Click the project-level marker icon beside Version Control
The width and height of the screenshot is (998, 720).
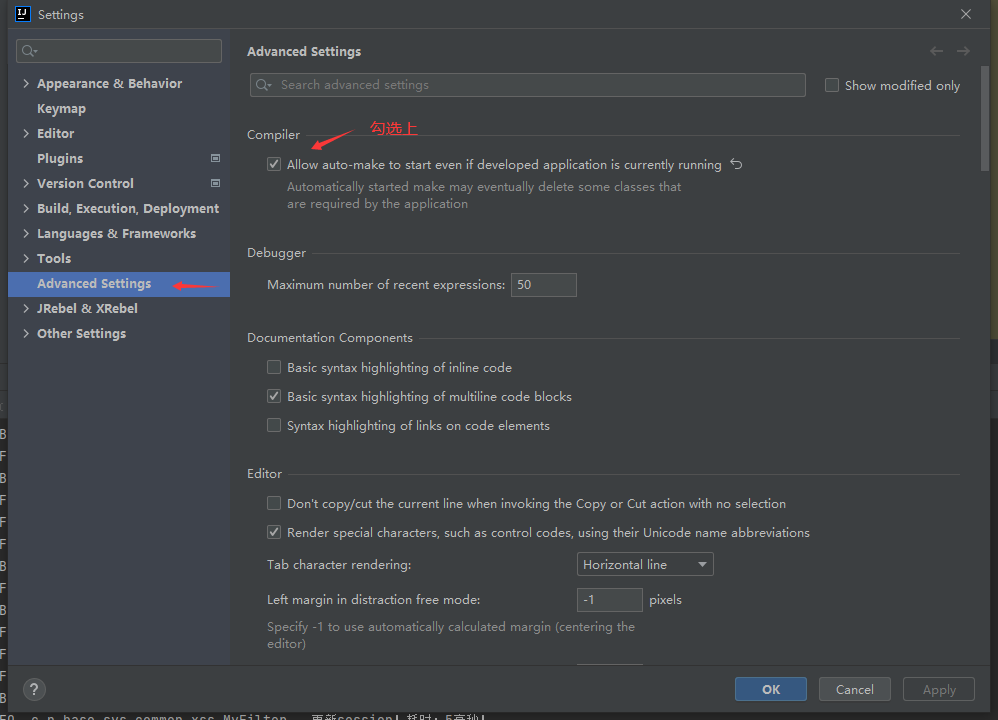[x=215, y=183]
